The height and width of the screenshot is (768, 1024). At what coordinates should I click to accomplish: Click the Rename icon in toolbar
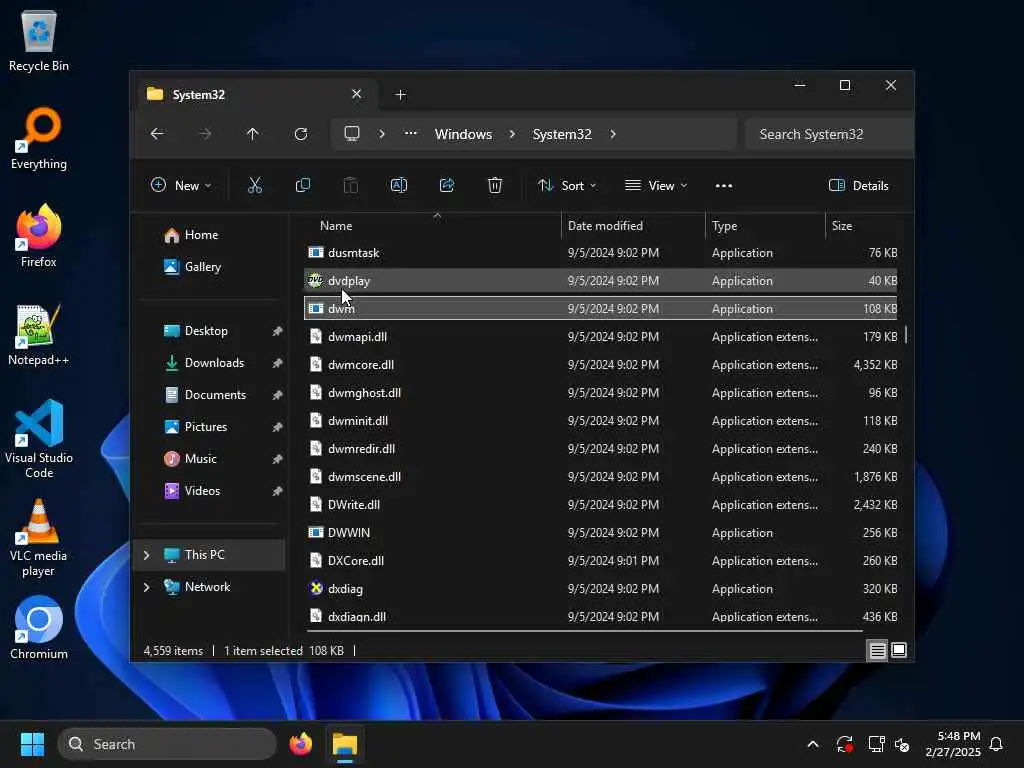tap(399, 185)
